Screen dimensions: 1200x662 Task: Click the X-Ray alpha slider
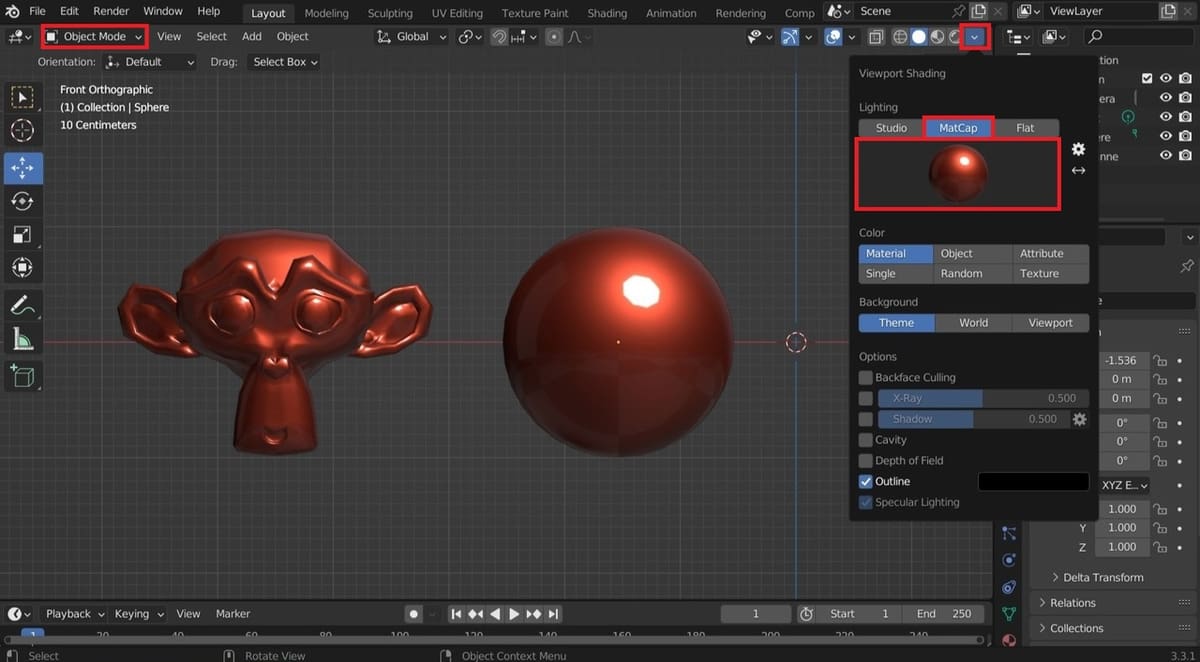pos(983,398)
